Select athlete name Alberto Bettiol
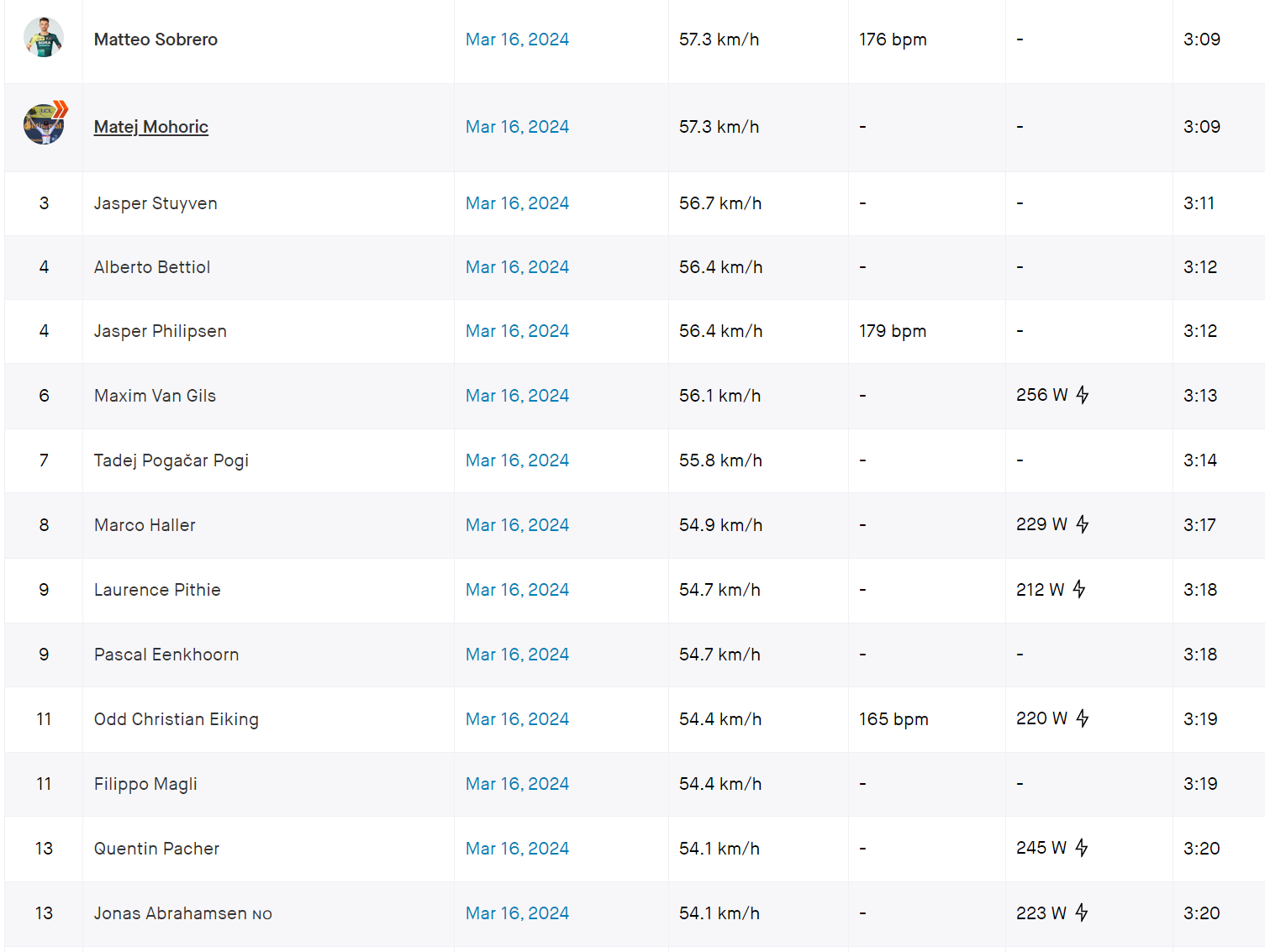The image size is (1265, 952). [152, 267]
